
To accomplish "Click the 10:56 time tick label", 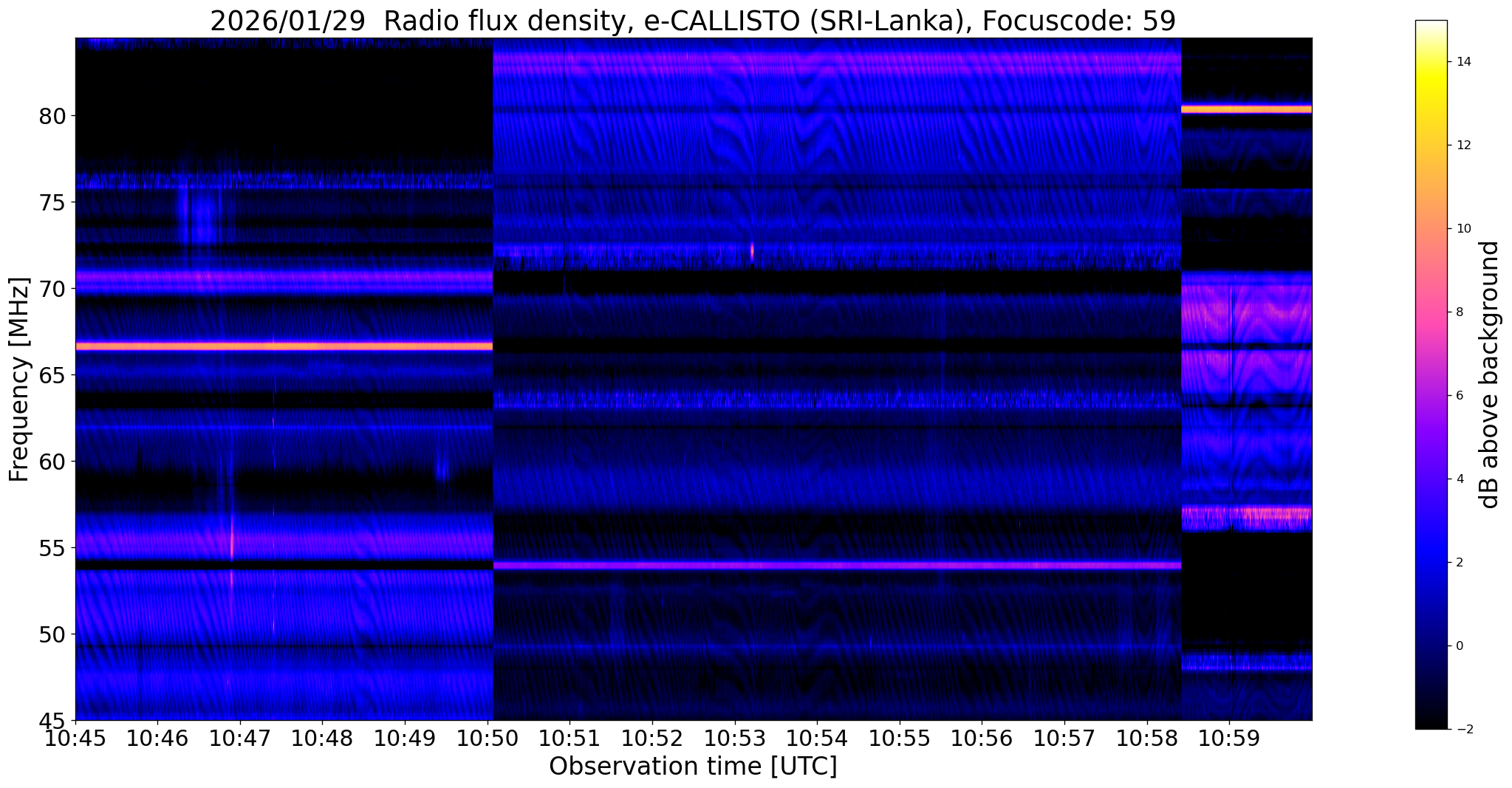I will click(x=982, y=738).
